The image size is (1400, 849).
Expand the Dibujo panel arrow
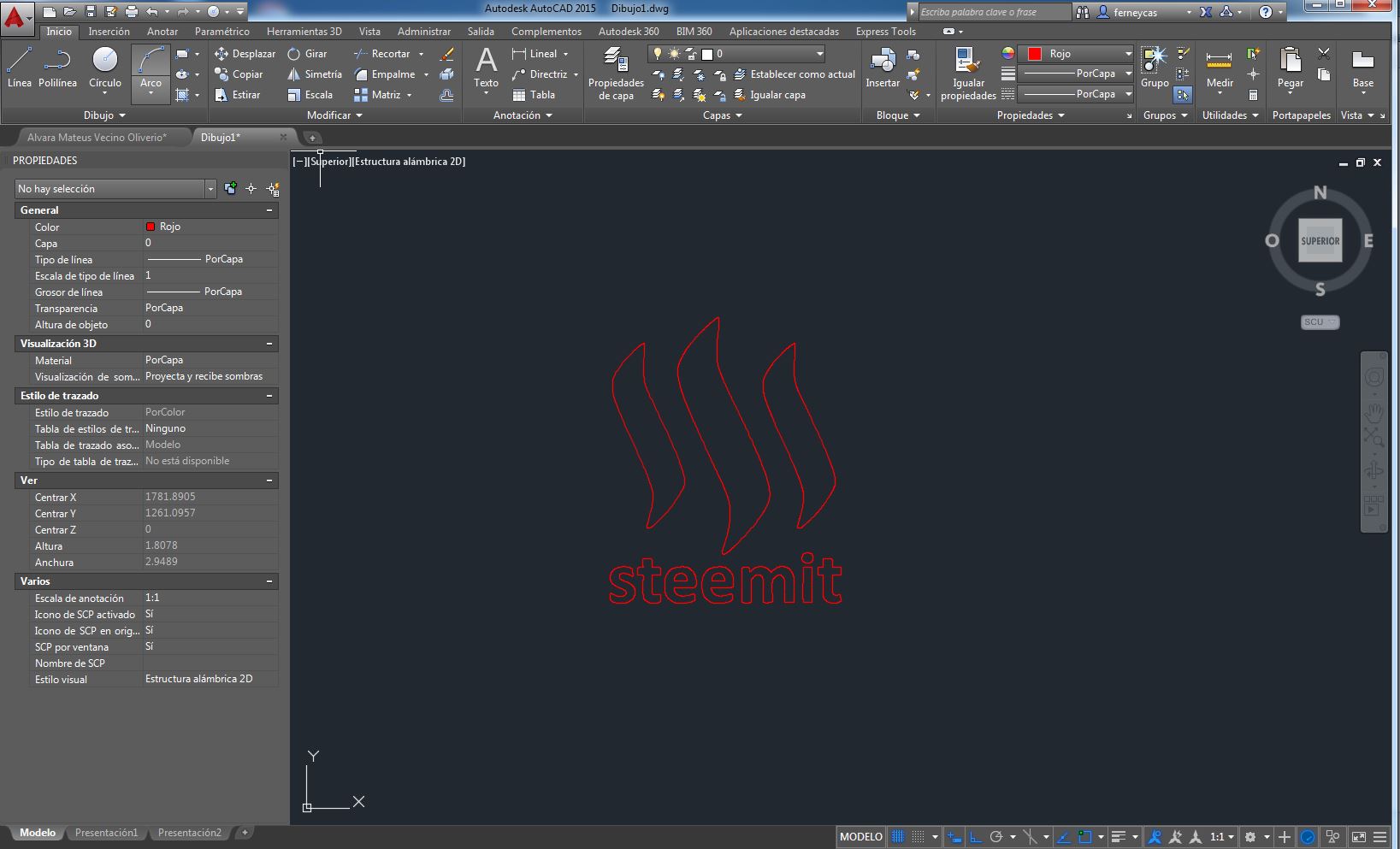122,115
